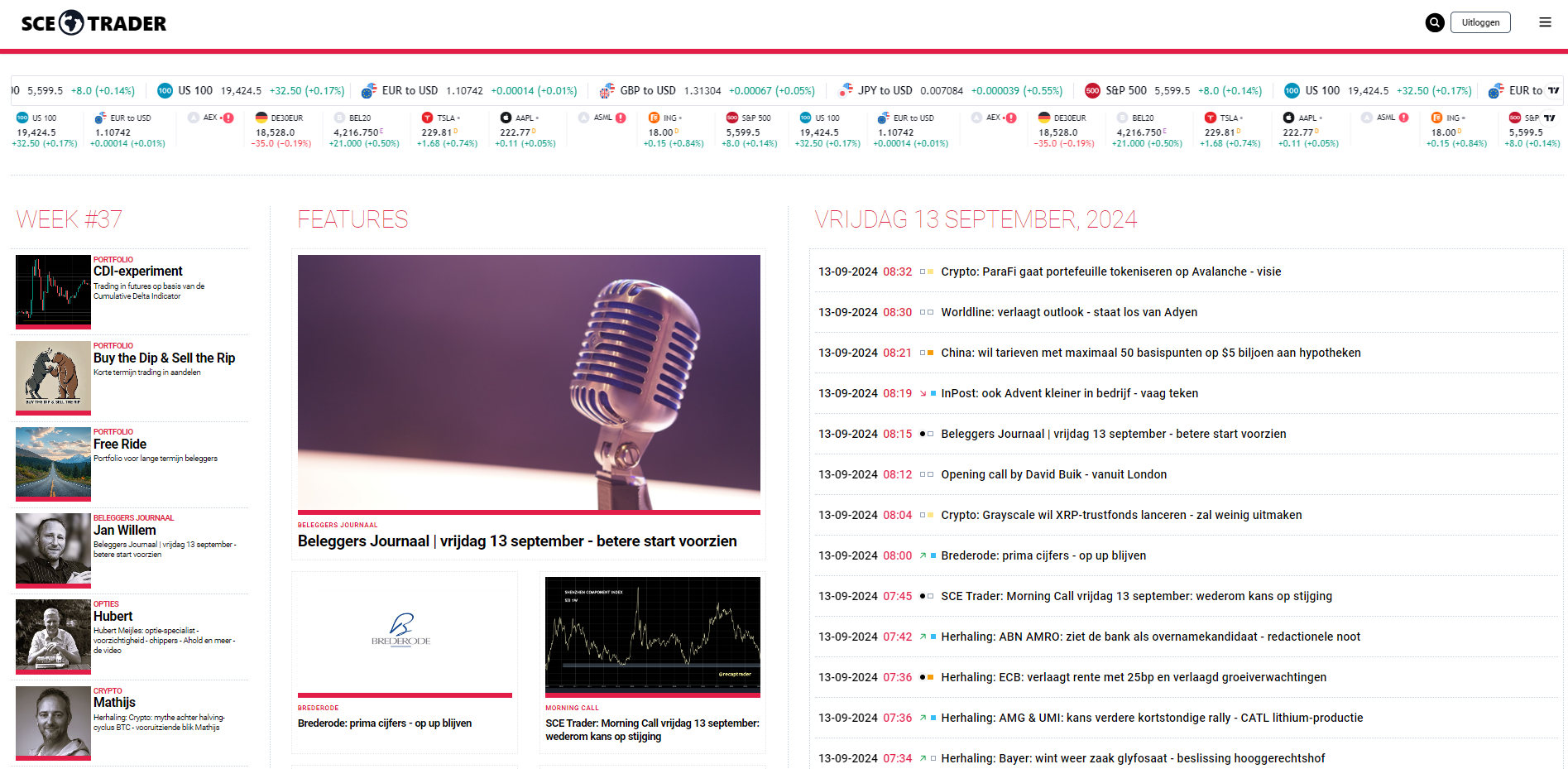Viewport: 1568px width, 769px height.
Task: Click the JPY to USD flag icon
Action: pos(845,90)
